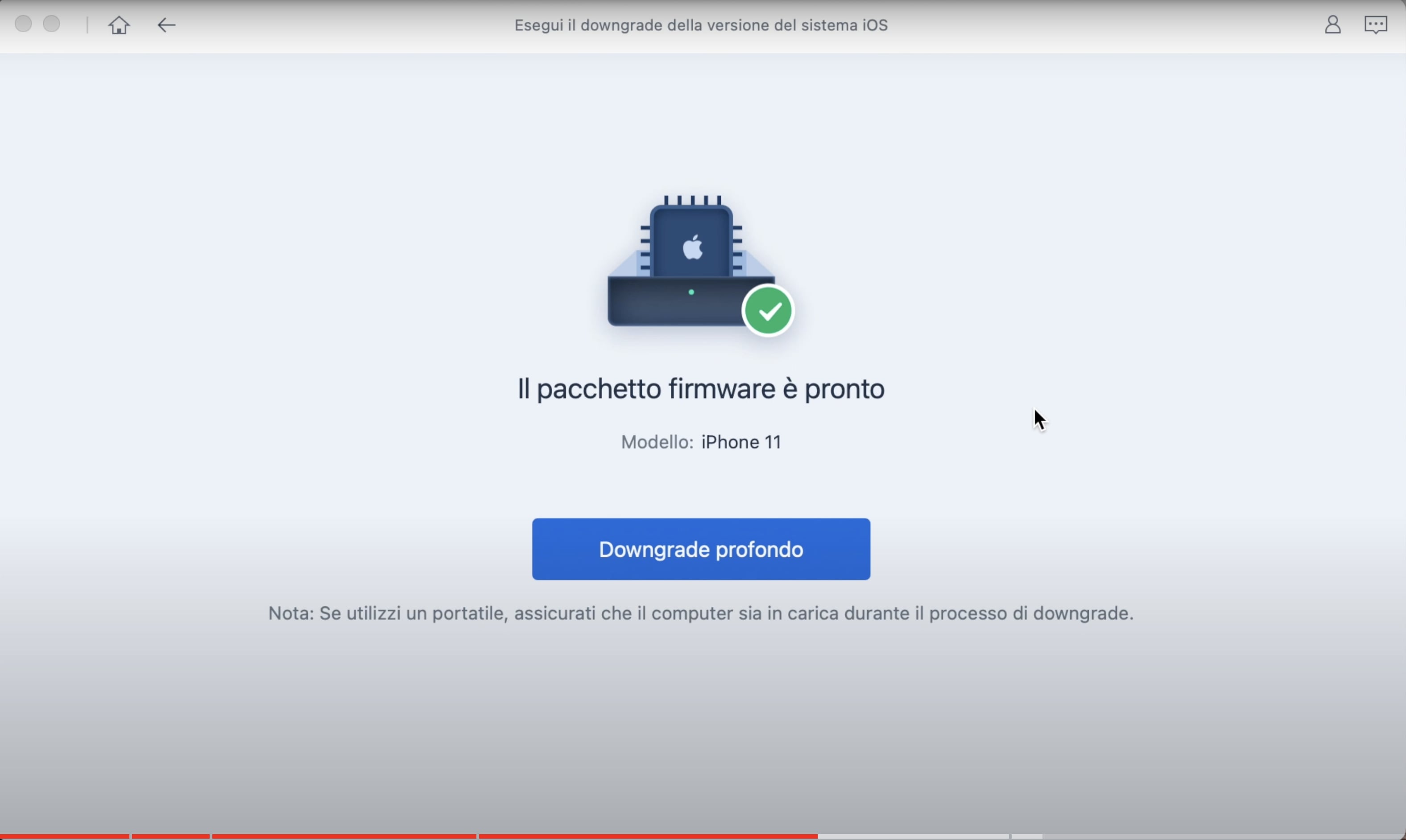Seek to second chapter segment of progress bar
This screenshot has height=840, width=1406.
pos(170,836)
